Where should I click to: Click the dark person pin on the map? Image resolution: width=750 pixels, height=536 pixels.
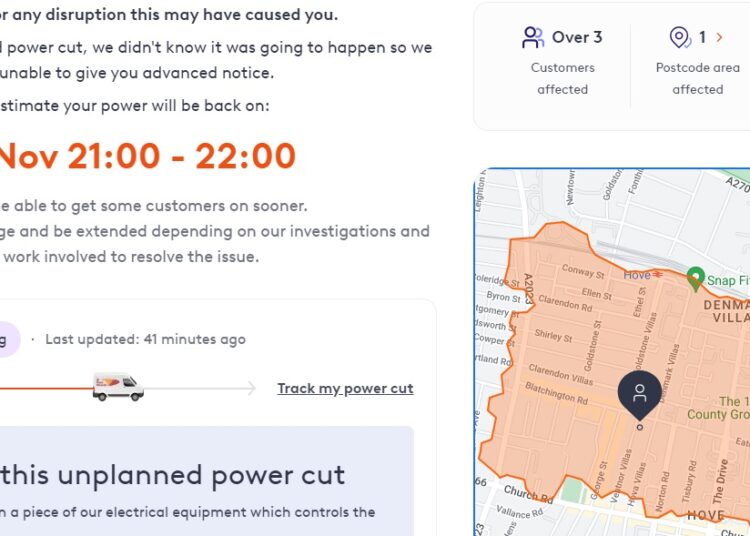point(639,394)
